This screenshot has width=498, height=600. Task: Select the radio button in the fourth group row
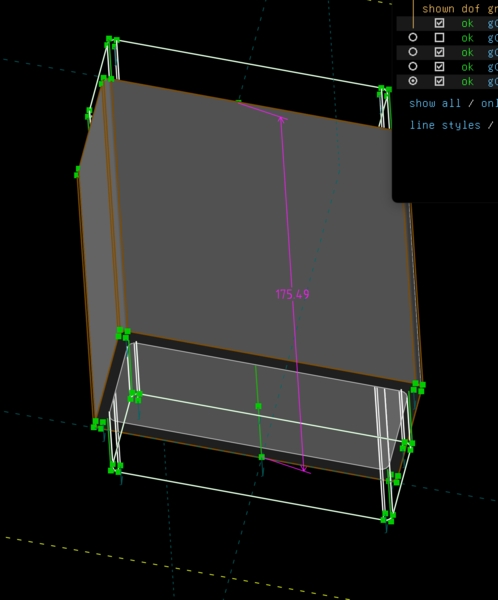pyautogui.click(x=413, y=67)
